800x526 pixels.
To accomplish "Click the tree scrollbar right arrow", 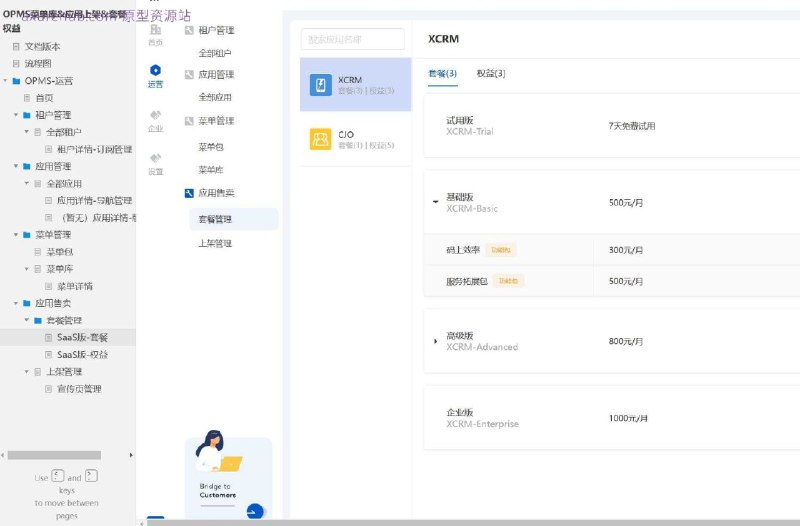I will pyautogui.click(x=131, y=455).
